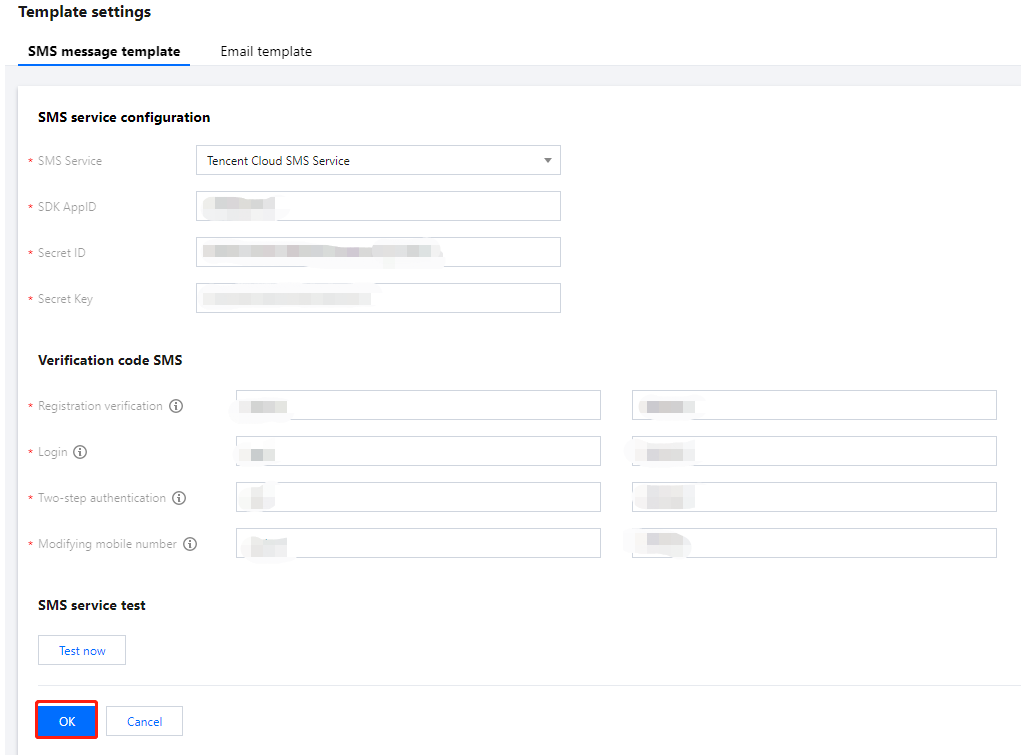This screenshot has height=755, width=1028.
Task: Focus second Two-step authentication input field
Action: pos(814,497)
